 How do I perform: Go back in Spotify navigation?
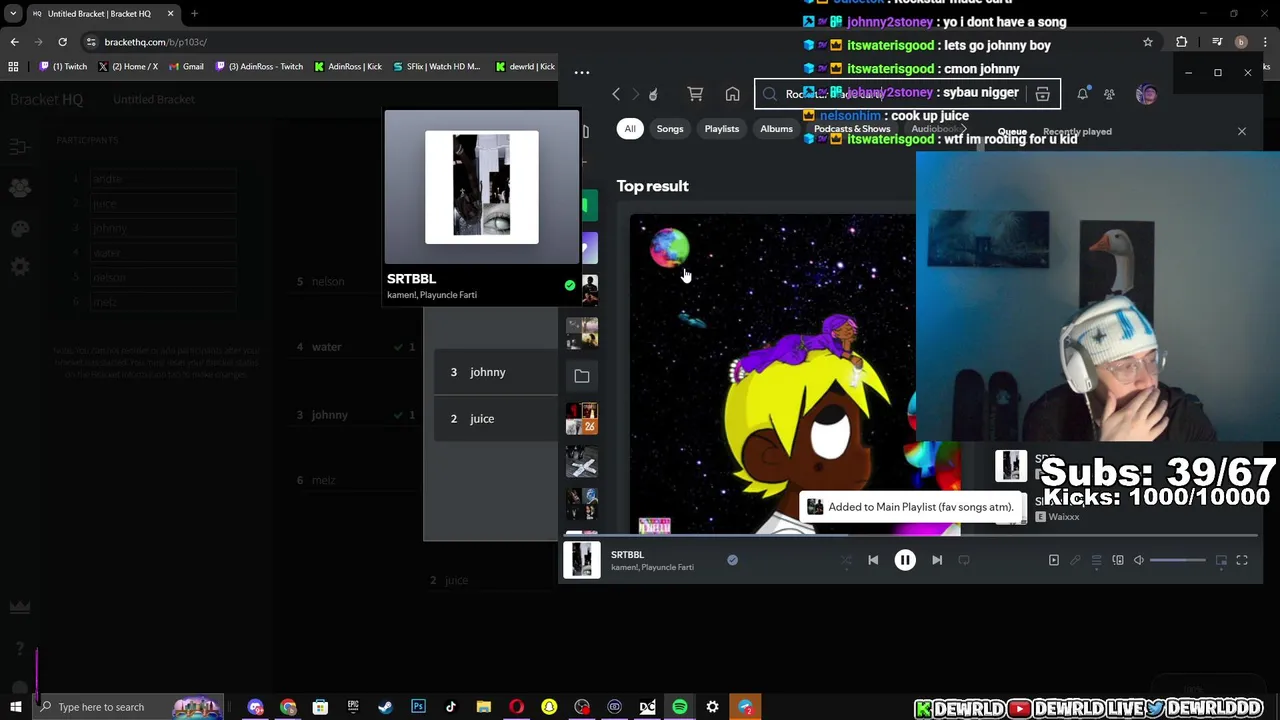click(616, 94)
